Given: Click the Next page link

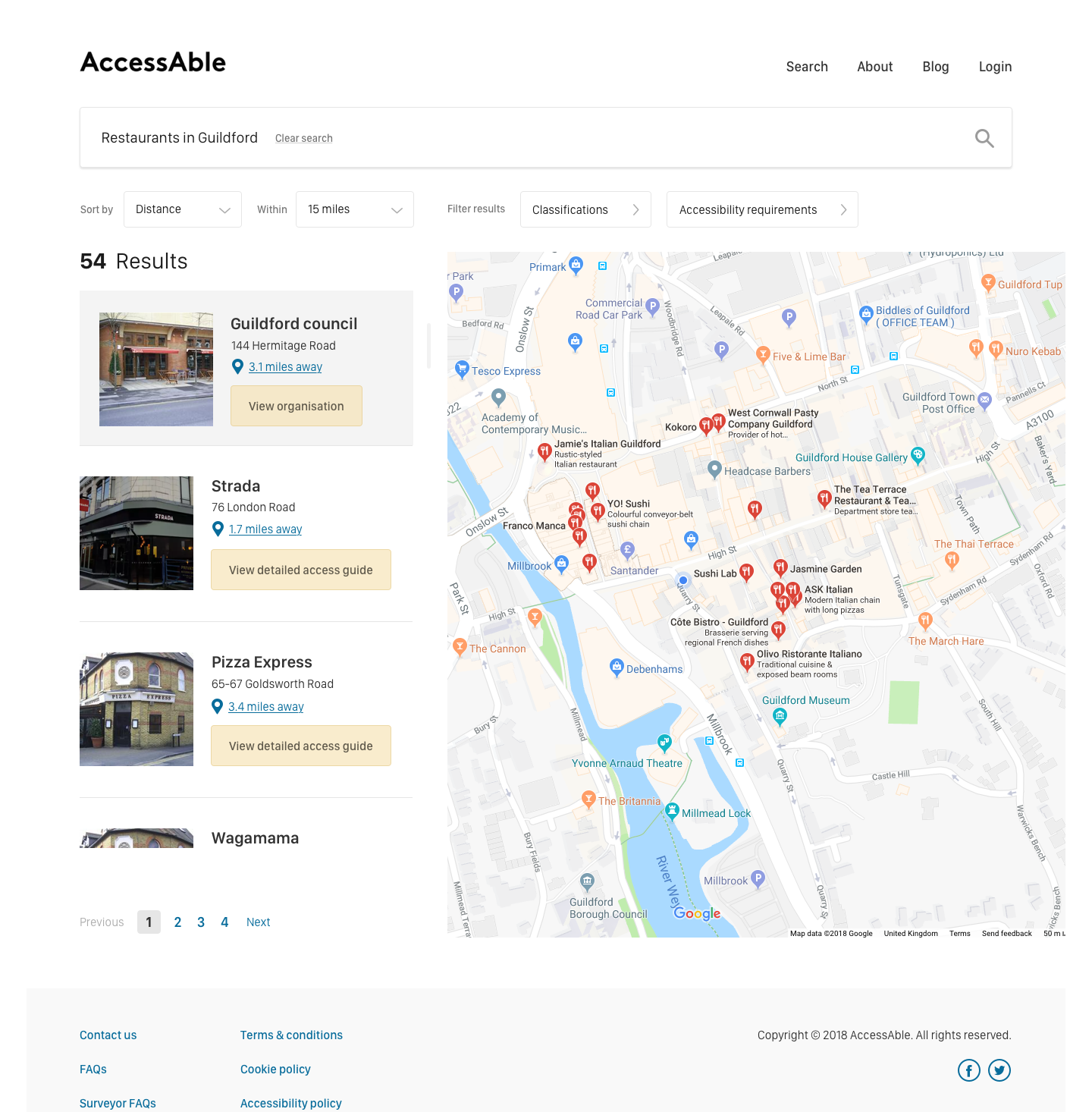Looking at the screenshot, I should point(258,922).
